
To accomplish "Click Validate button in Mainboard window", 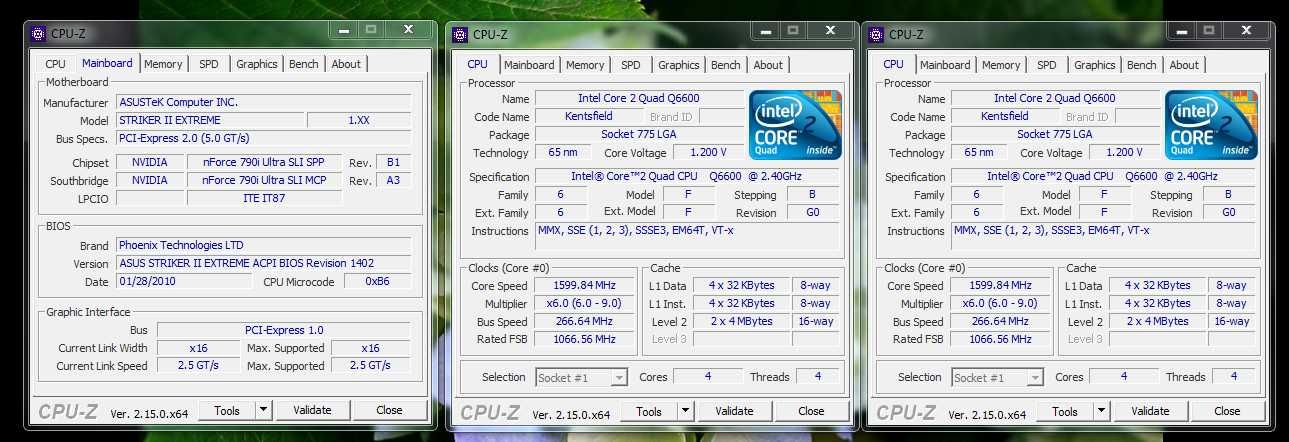I will click(312, 410).
